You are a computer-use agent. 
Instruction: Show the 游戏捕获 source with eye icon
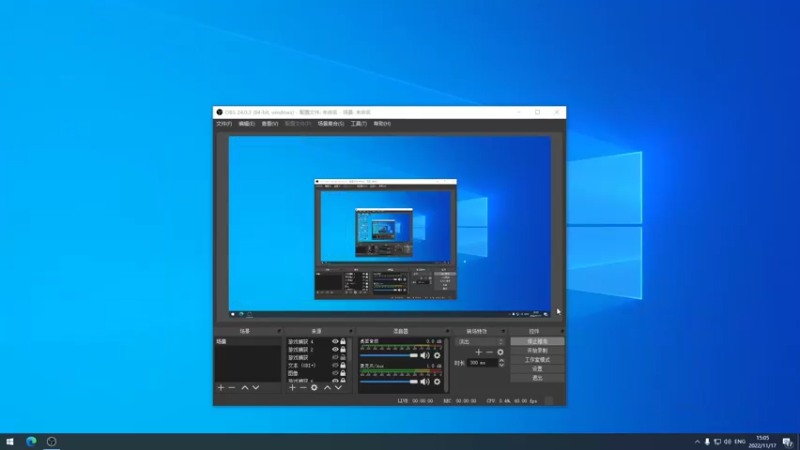tap(335, 357)
